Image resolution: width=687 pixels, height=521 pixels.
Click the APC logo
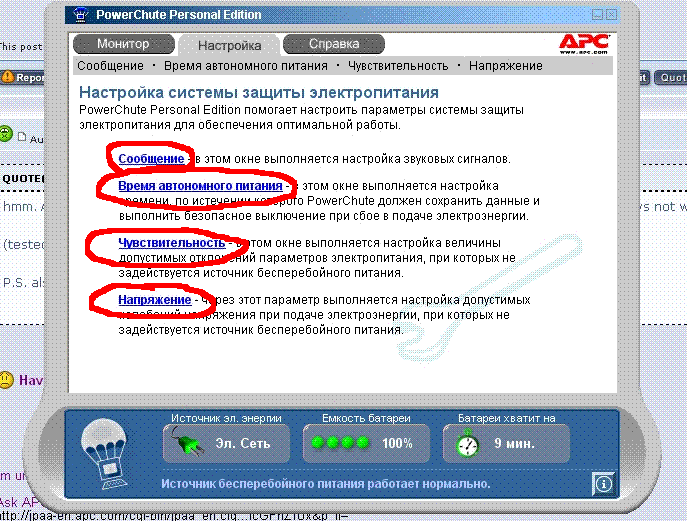click(584, 44)
